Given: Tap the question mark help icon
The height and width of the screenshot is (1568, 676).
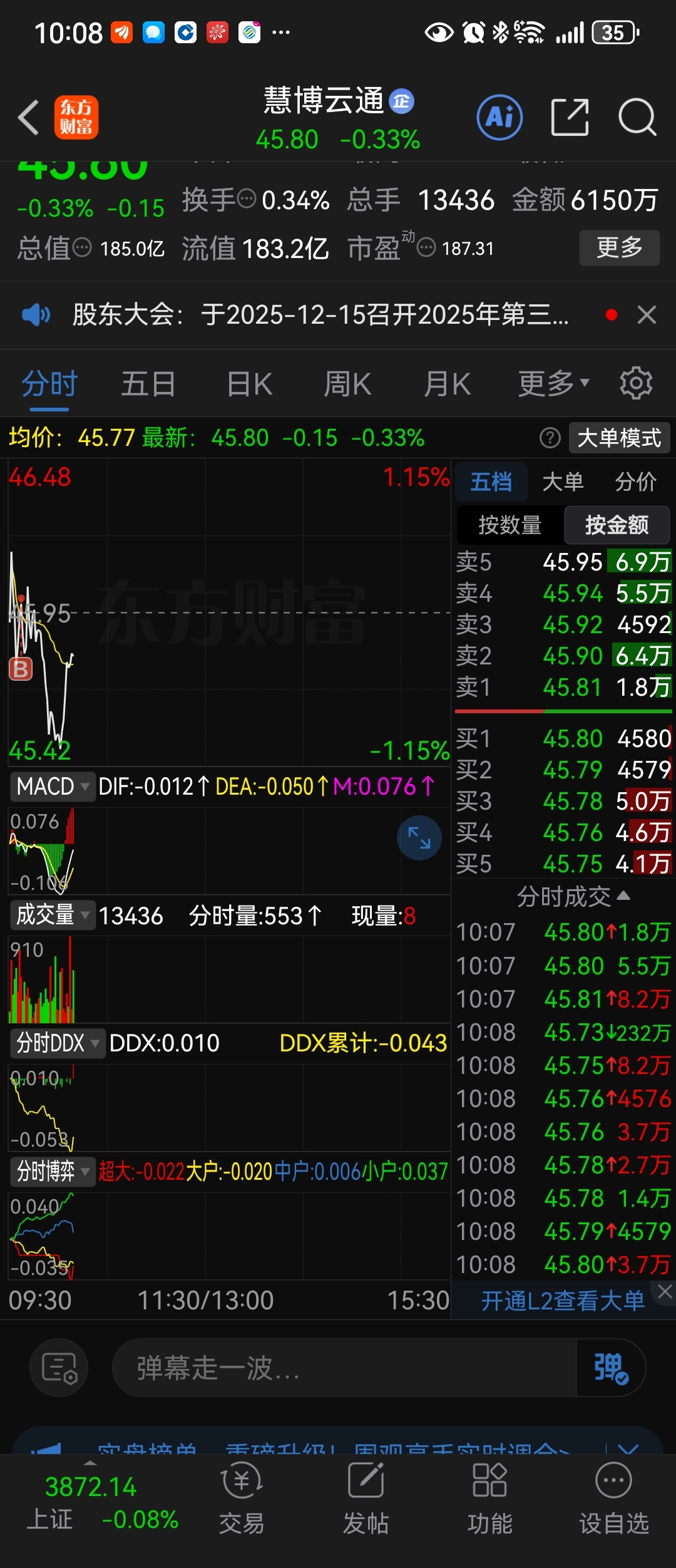Looking at the screenshot, I should click(550, 438).
